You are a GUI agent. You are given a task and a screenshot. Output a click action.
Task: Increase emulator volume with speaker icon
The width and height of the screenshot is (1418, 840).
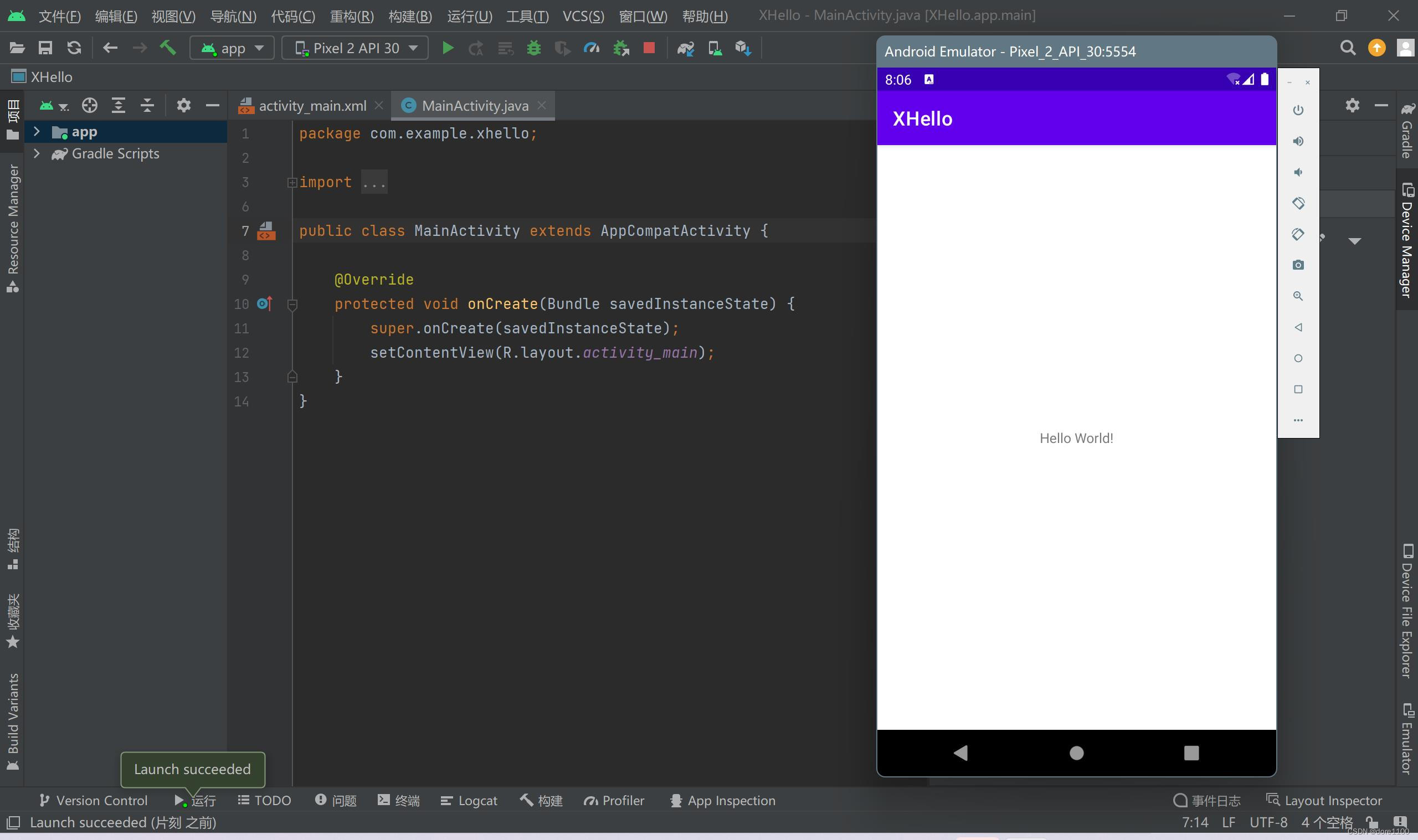(x=1298, y=141)
